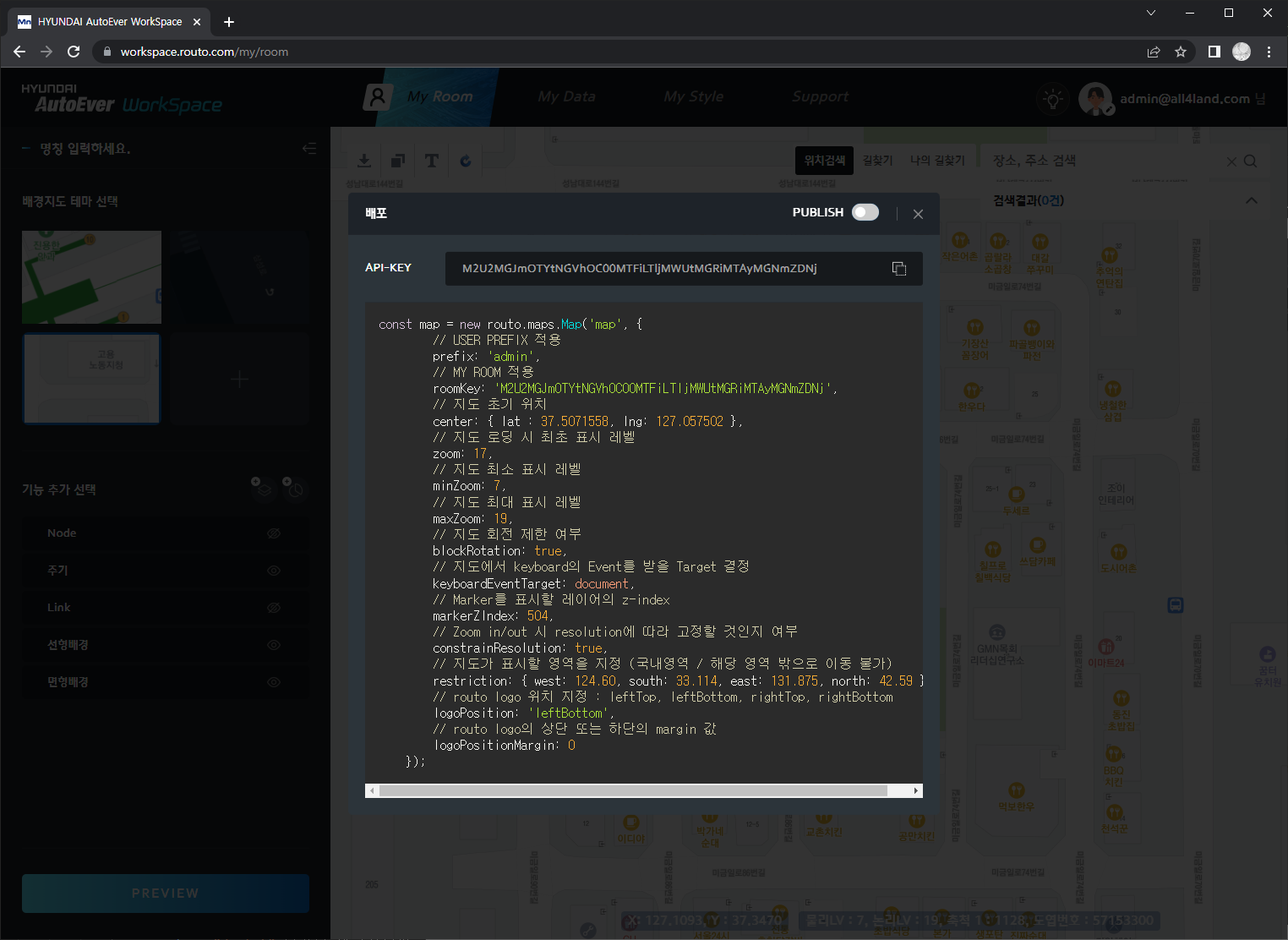The height and width of the screenshot is (940, 1288).
Task: Close the HYUNDAI AutoEver WorkSpace browser tab
Action: click(197, 22)
